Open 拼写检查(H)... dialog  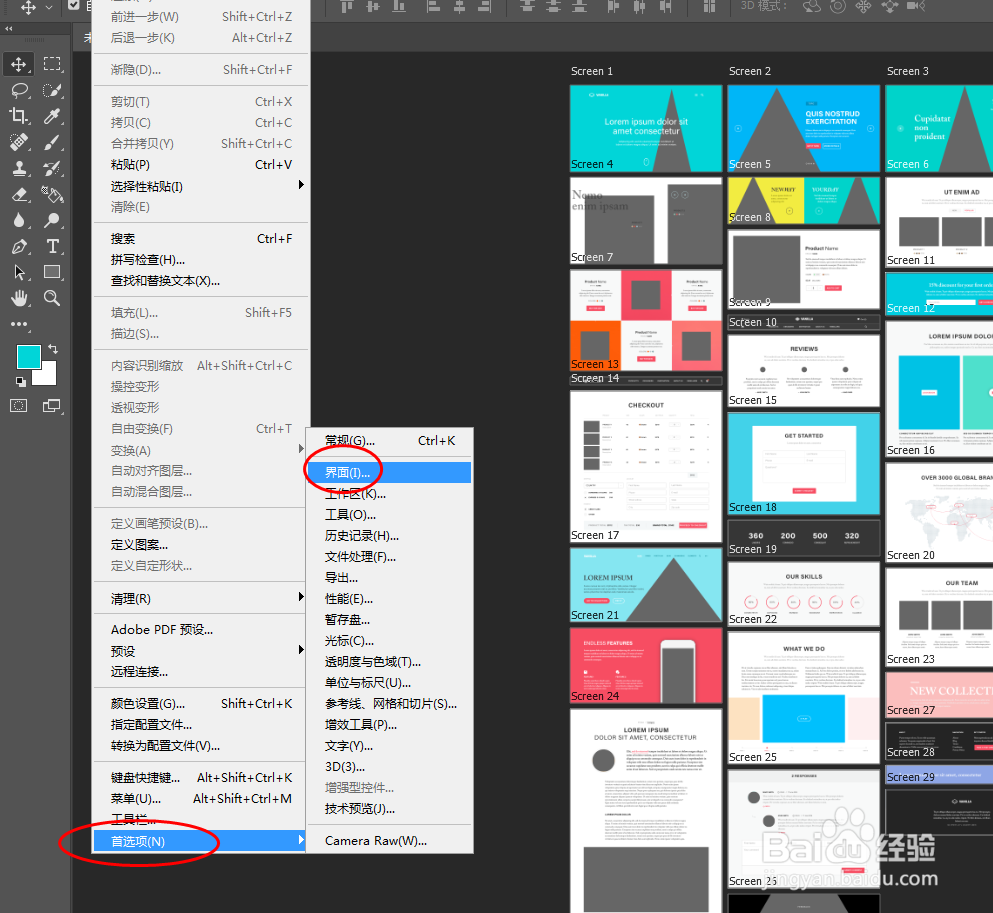201,260
